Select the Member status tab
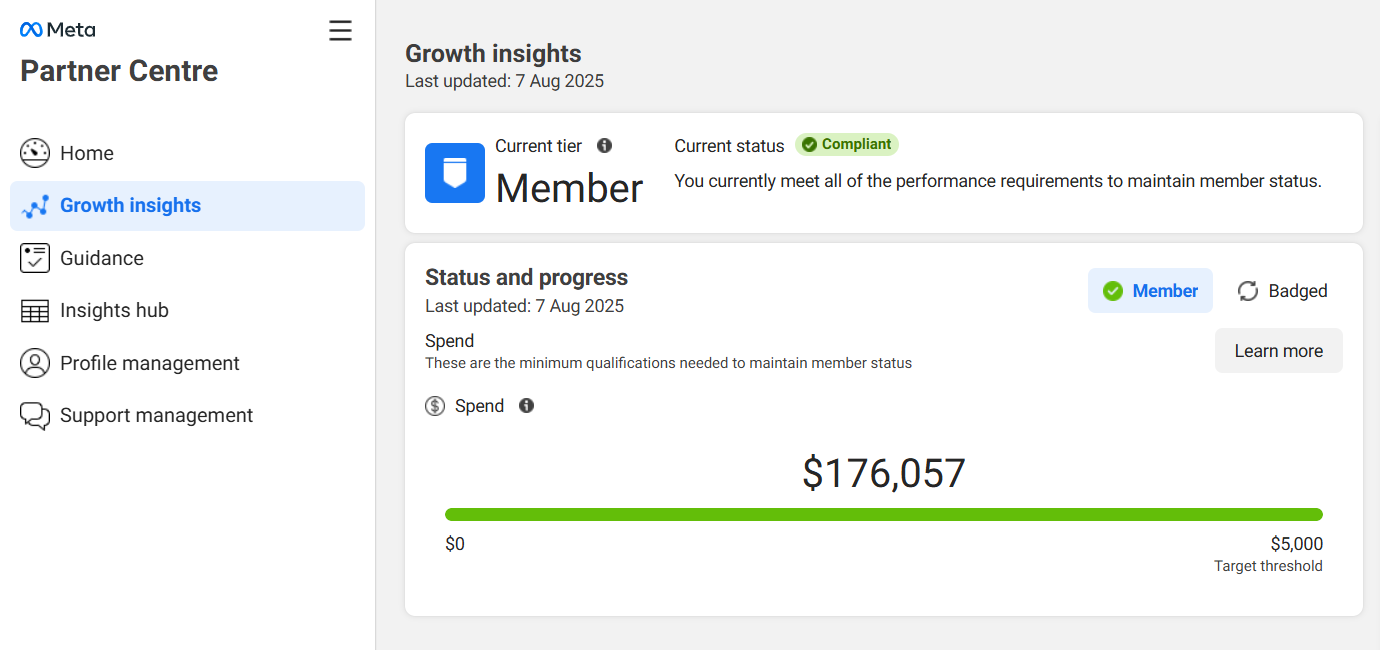Screen dimensions: 1380x650 pos(1150,291)
